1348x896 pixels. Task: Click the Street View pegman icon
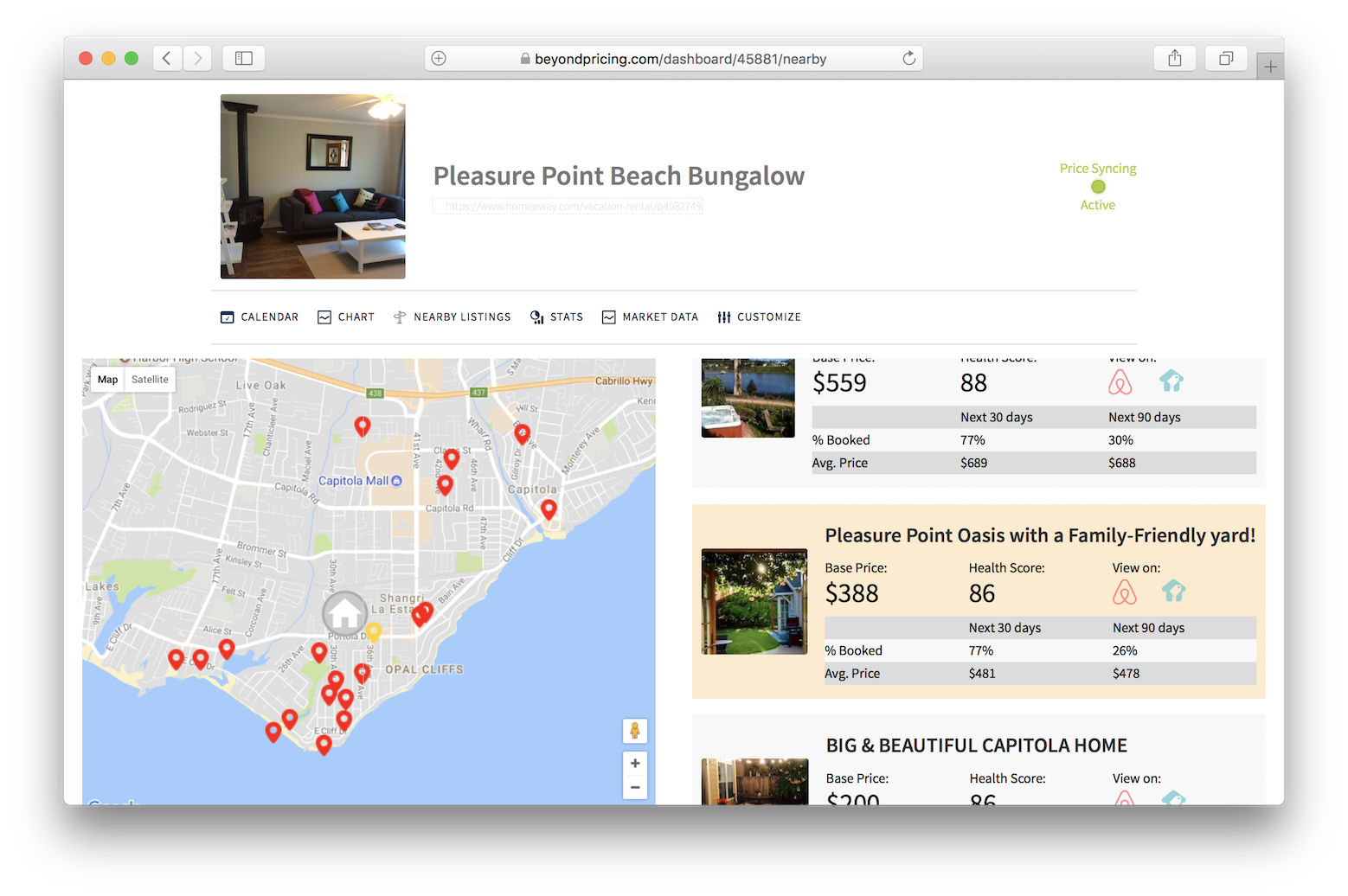point(635,731)
